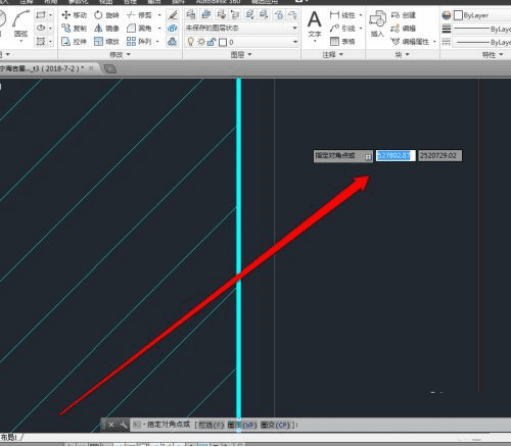Click the Edit block (编辑) tool
Viewport: 511px width, 447px height.
[x=403, y=28]
